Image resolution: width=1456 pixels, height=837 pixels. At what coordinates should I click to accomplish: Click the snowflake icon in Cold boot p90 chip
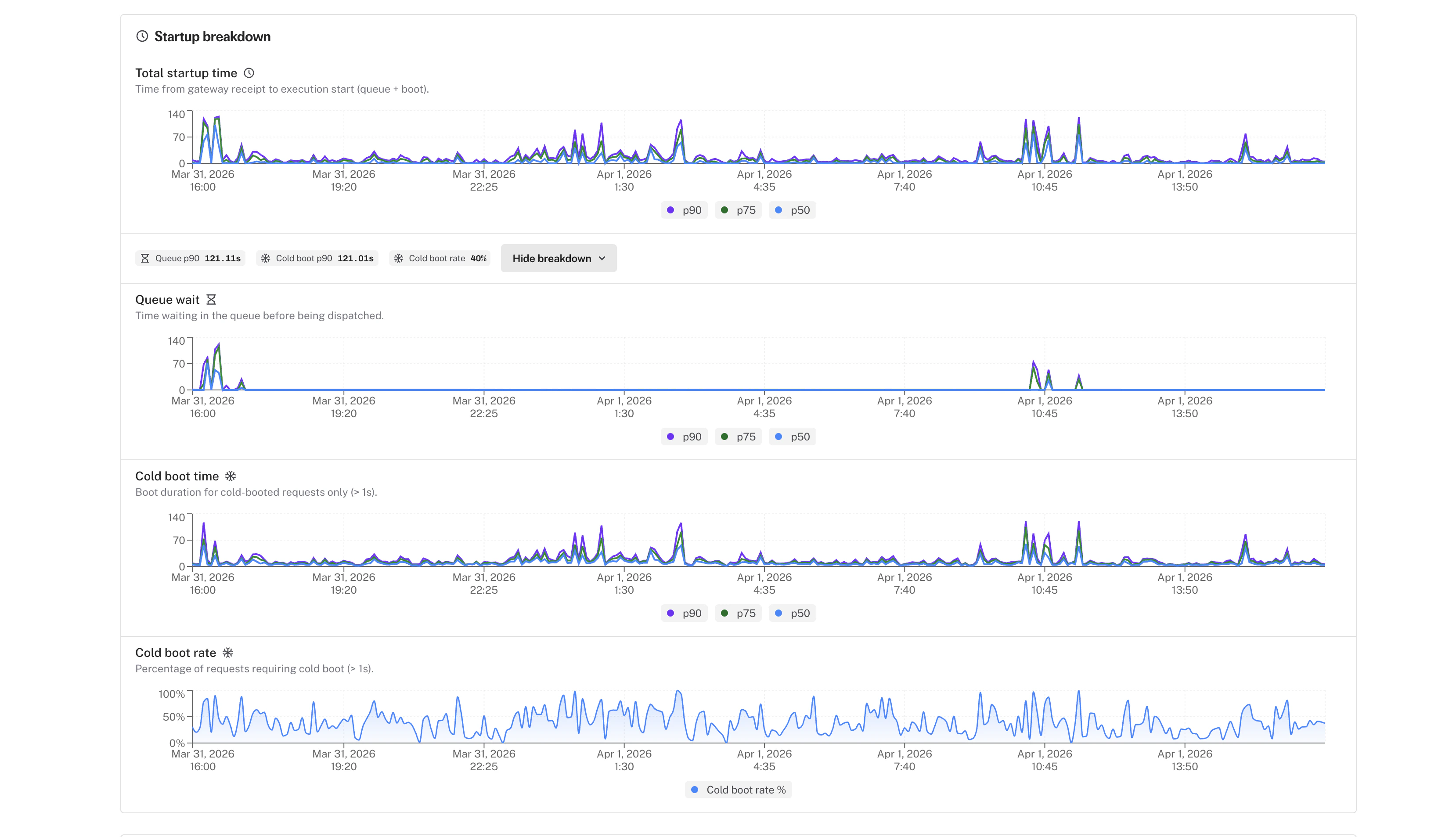tap(266, 258)
